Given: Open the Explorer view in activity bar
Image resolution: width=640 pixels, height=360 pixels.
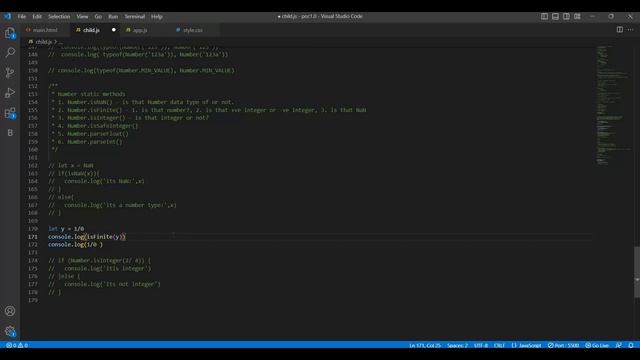Looking at the screenshot, I should tap(10, 33).
